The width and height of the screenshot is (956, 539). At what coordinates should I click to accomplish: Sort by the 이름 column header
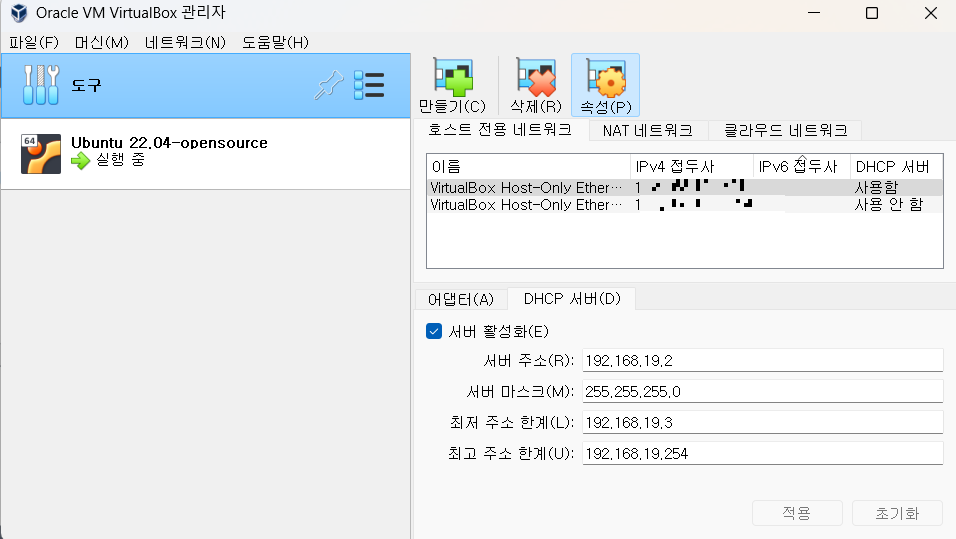(529, 166)
